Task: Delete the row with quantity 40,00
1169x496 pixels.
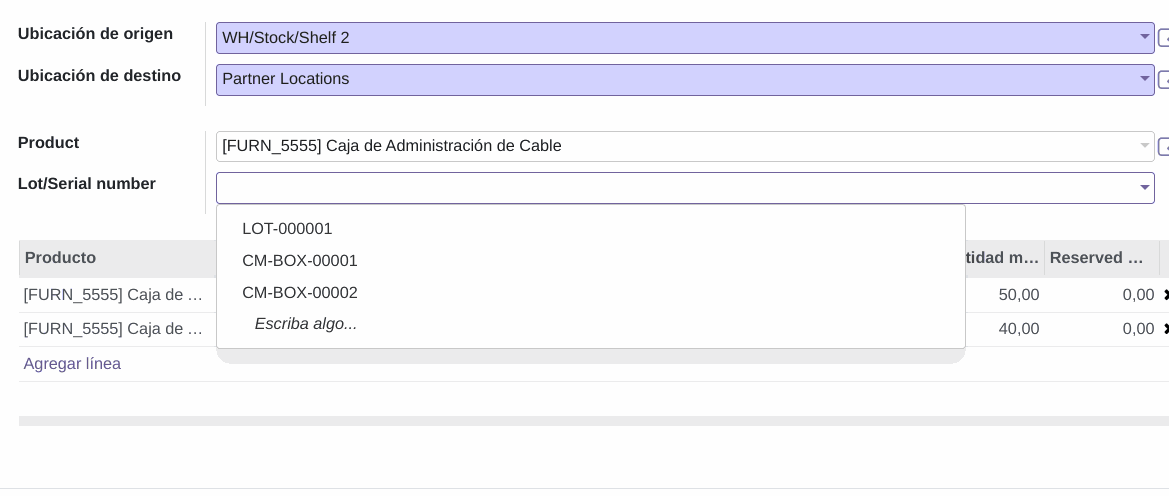Action: (x=1165, y=329)
